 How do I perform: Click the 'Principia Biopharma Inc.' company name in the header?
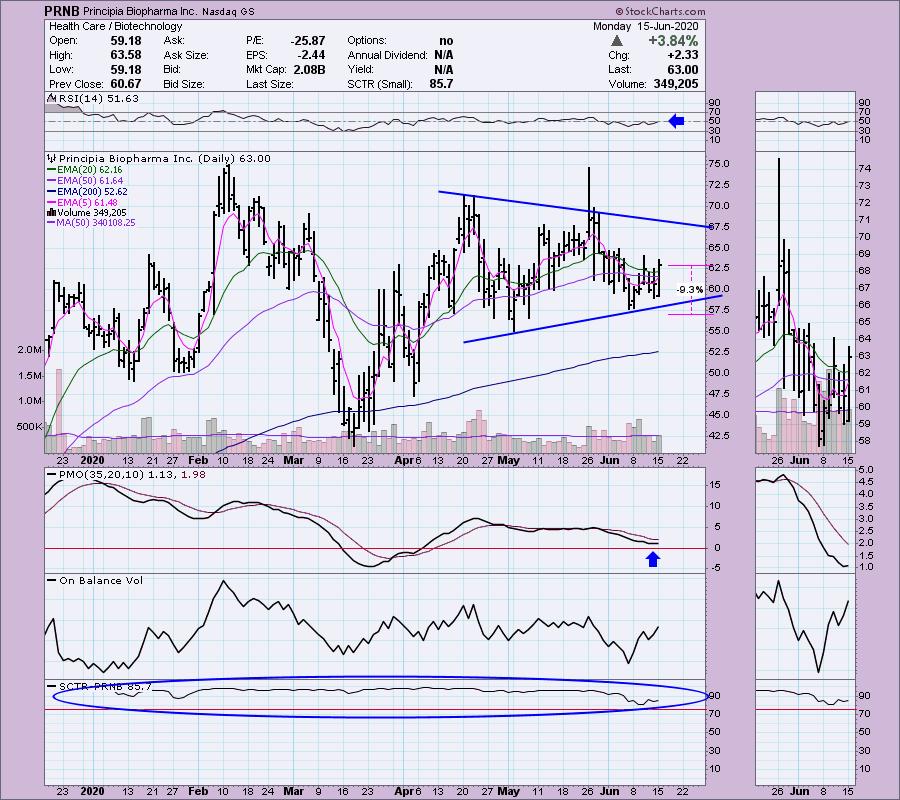[141, 11]
